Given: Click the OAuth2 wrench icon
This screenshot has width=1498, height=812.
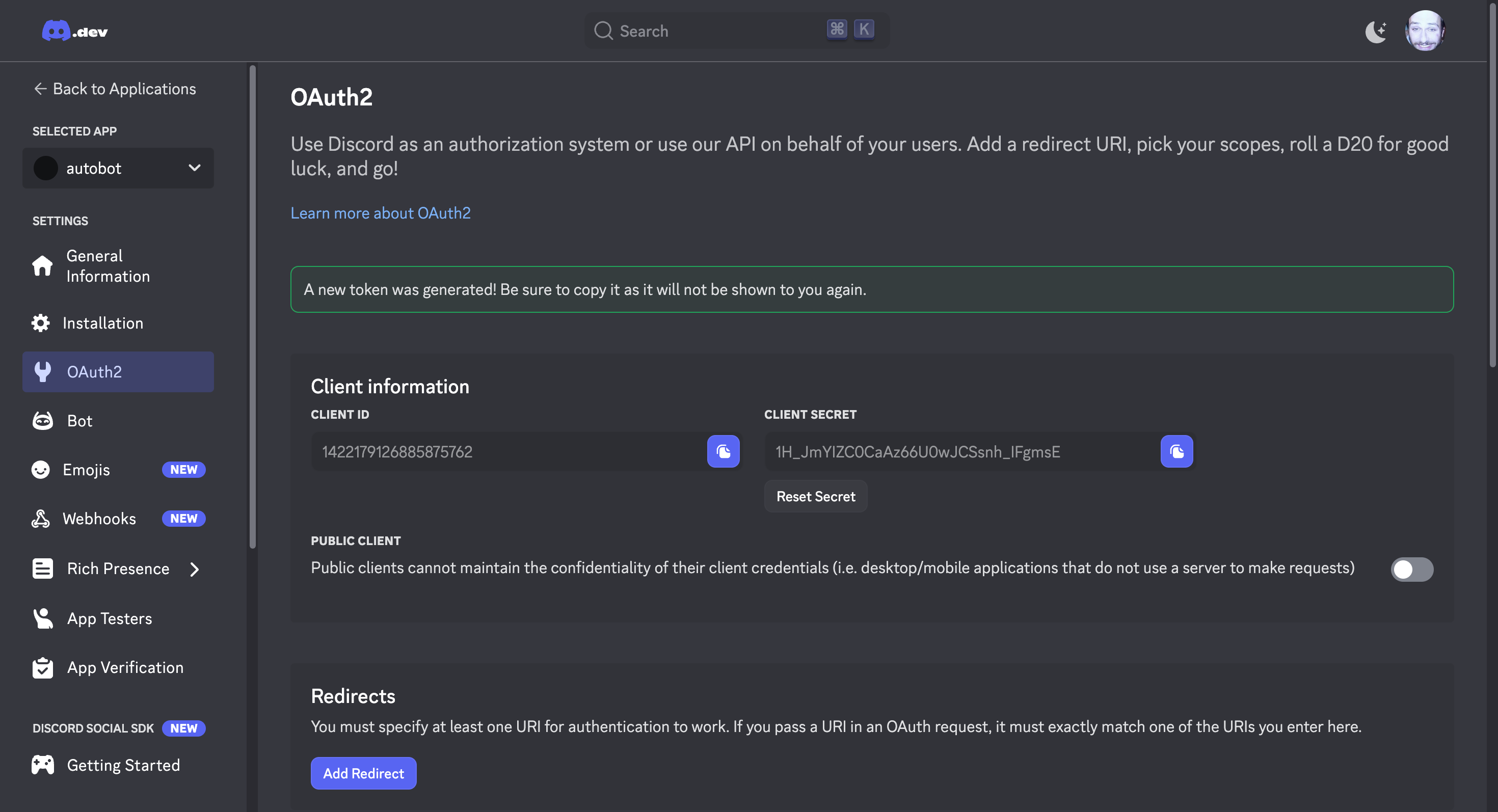Looking at the screenshot, I should (x=42, y=371).
